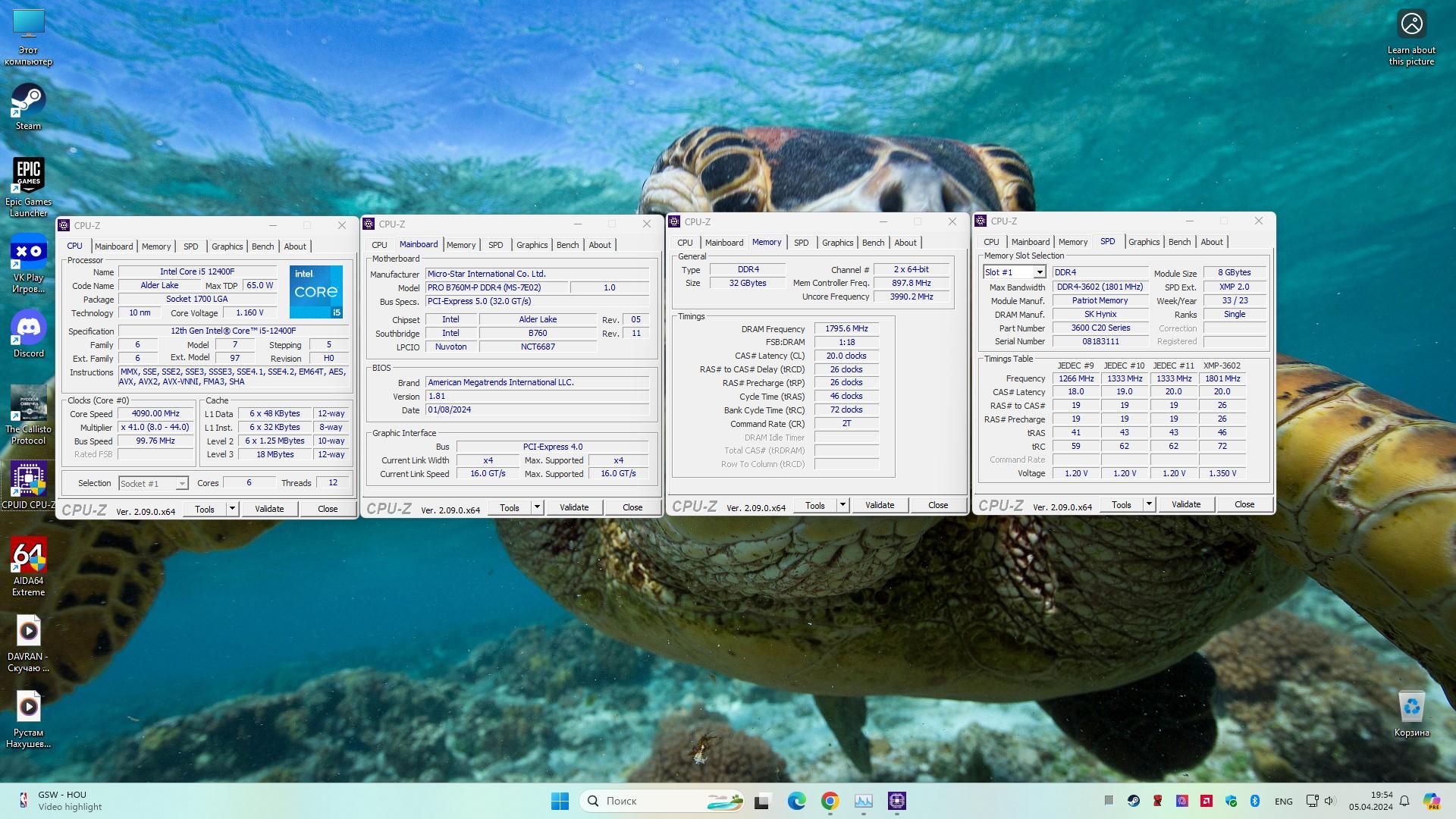Open Slot #1 memory slot dropdown
This screenshot has width=1456, height=819.
pos(1039,272)
